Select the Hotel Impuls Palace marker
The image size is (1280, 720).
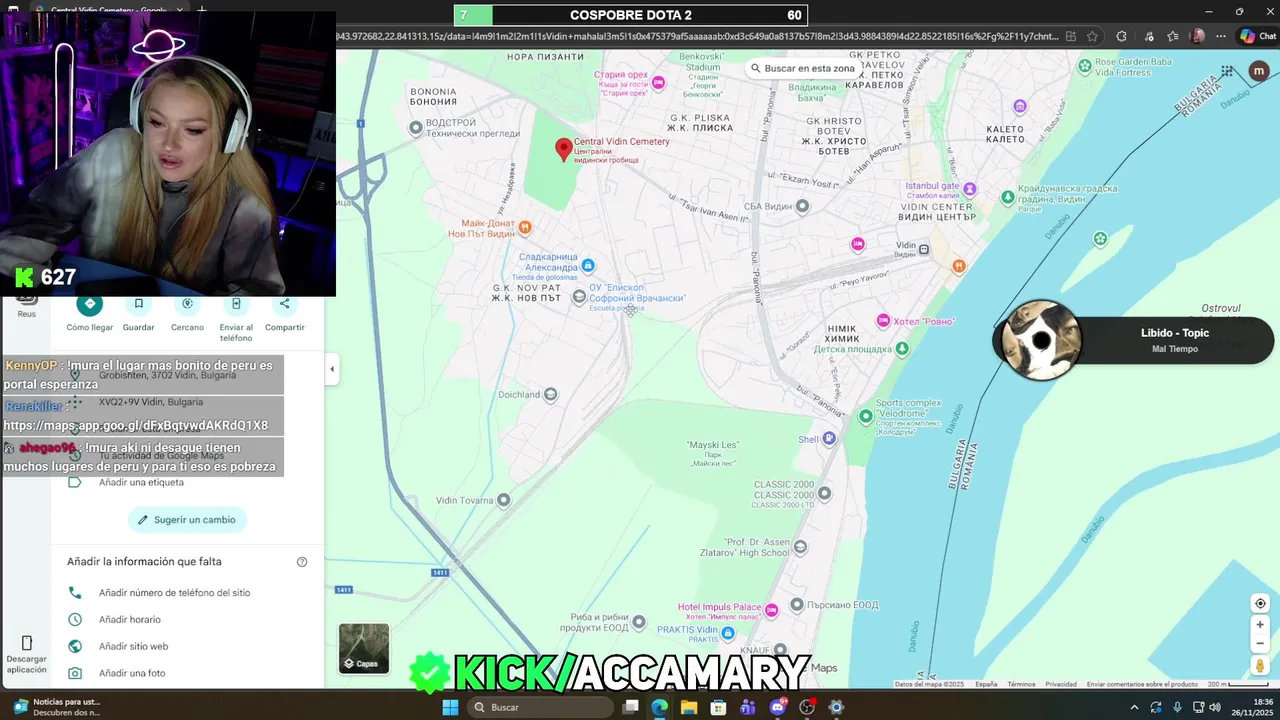point(771,609)
